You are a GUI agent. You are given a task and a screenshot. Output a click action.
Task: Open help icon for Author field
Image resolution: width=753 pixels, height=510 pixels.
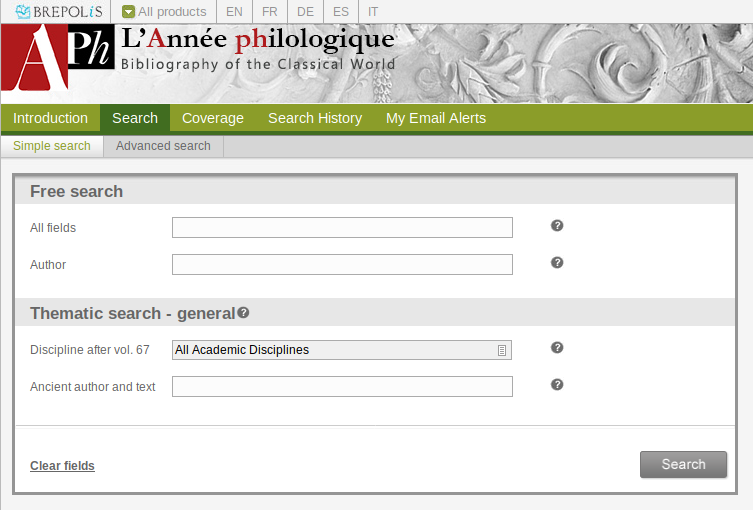(557, 263)
